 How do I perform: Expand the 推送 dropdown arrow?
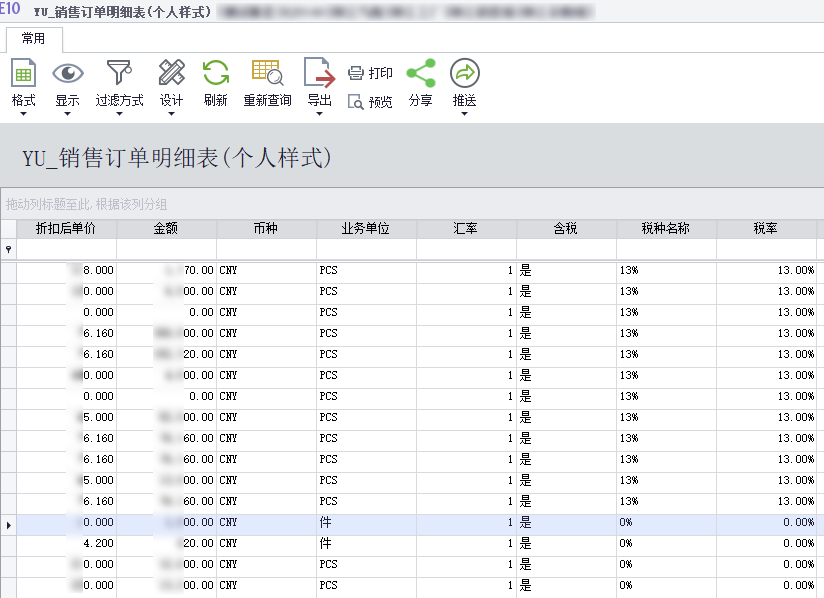pyautogui.click(x=464, y=114)
